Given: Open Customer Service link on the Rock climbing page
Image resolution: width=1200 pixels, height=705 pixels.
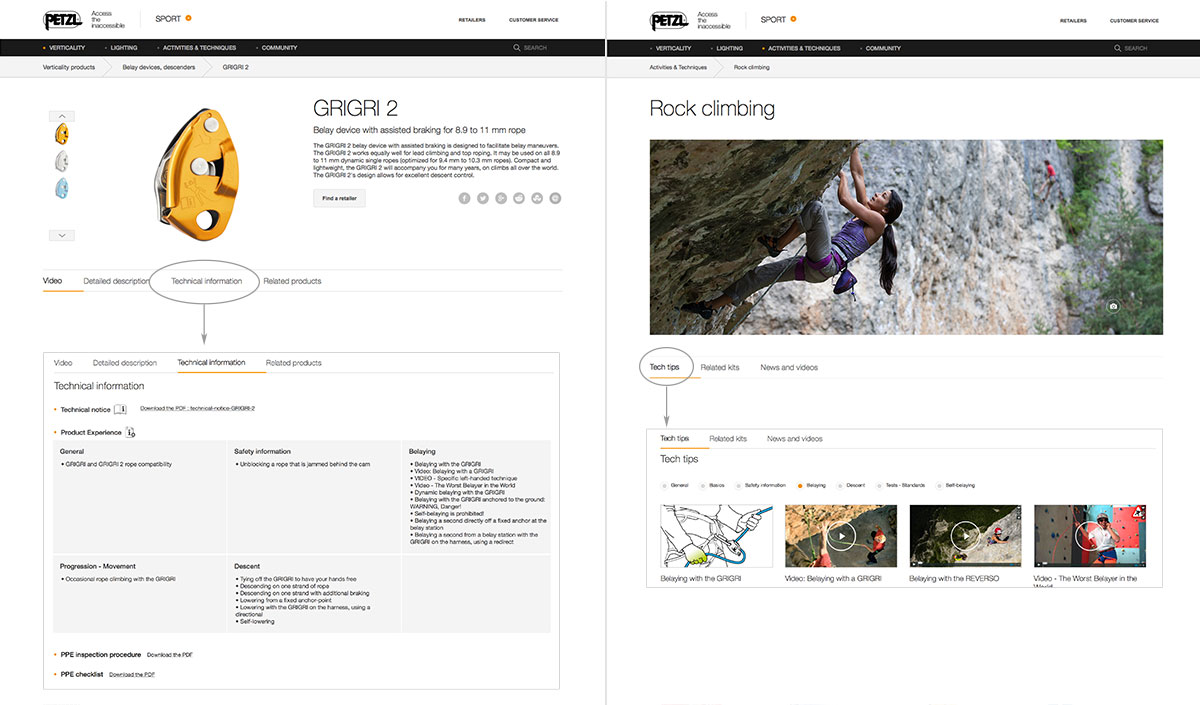Looking at the screenshot, I should 1135,20.
